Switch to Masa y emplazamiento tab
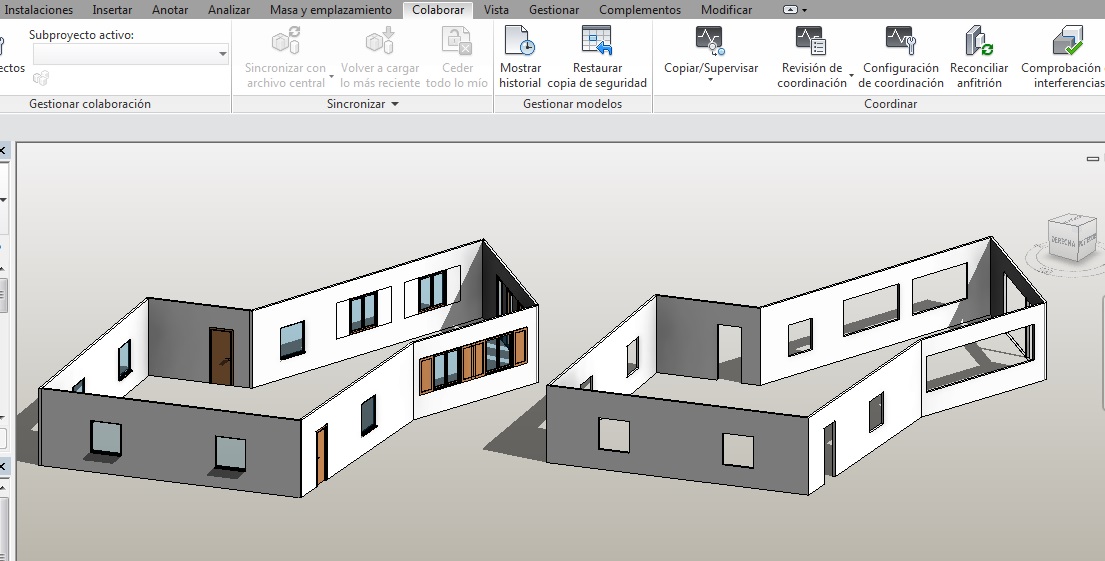Viewport: 1105px width, 561px height. pos(331,10)
